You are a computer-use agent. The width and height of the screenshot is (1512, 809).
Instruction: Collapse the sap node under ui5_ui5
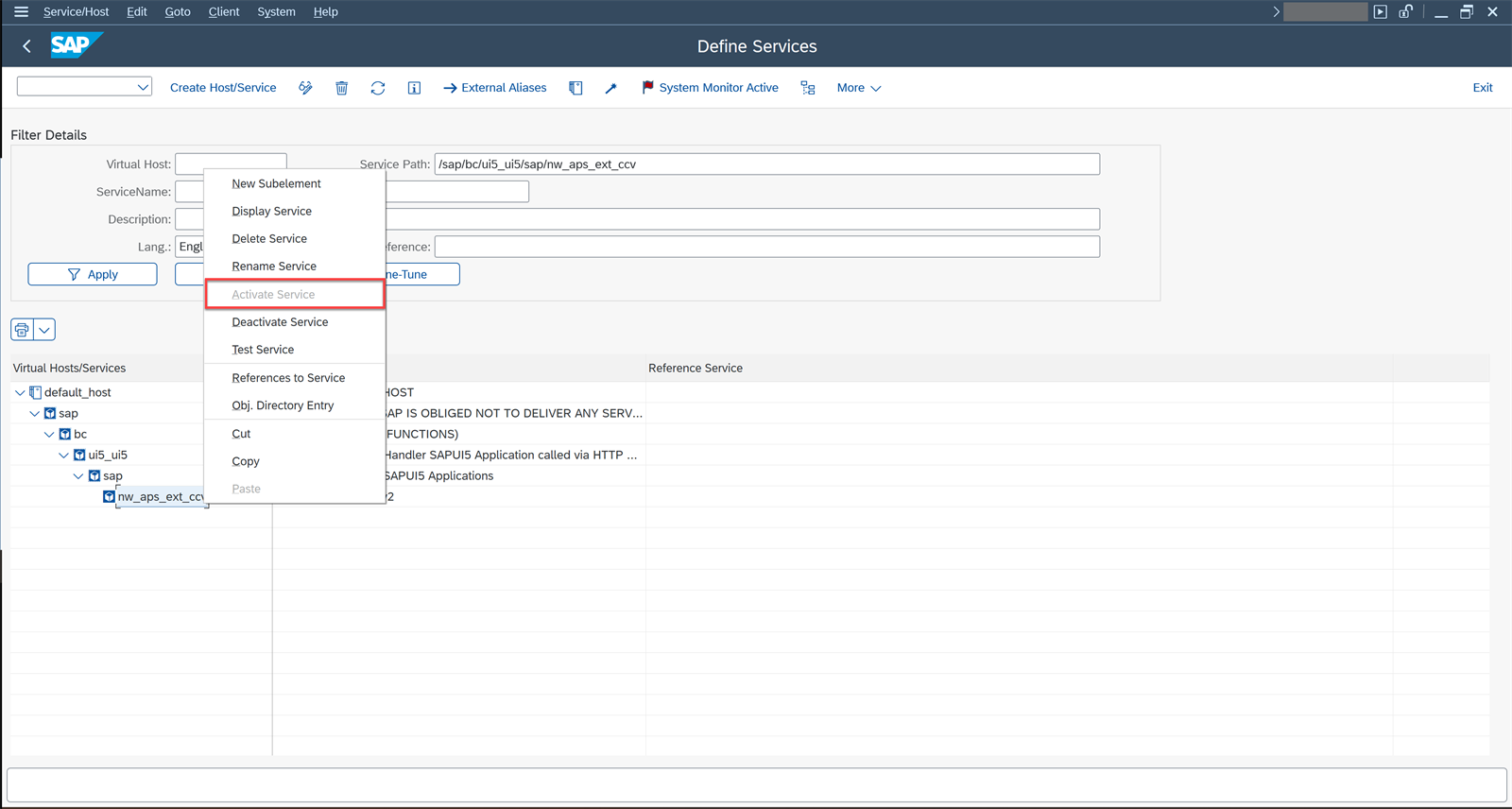(x=78, y=475)
